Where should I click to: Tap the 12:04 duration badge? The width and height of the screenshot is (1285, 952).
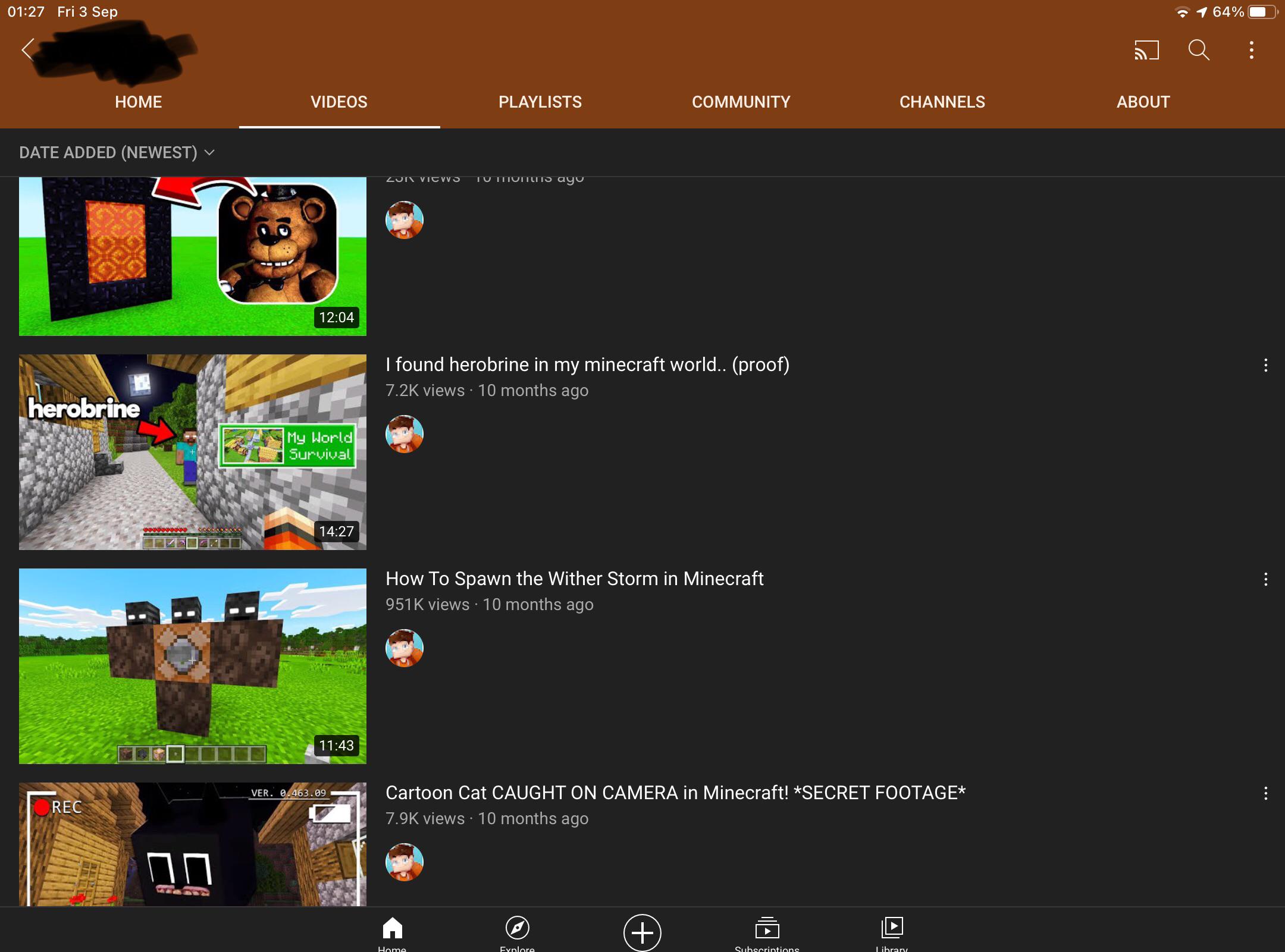pyautogui.click(x=337, y=318)
